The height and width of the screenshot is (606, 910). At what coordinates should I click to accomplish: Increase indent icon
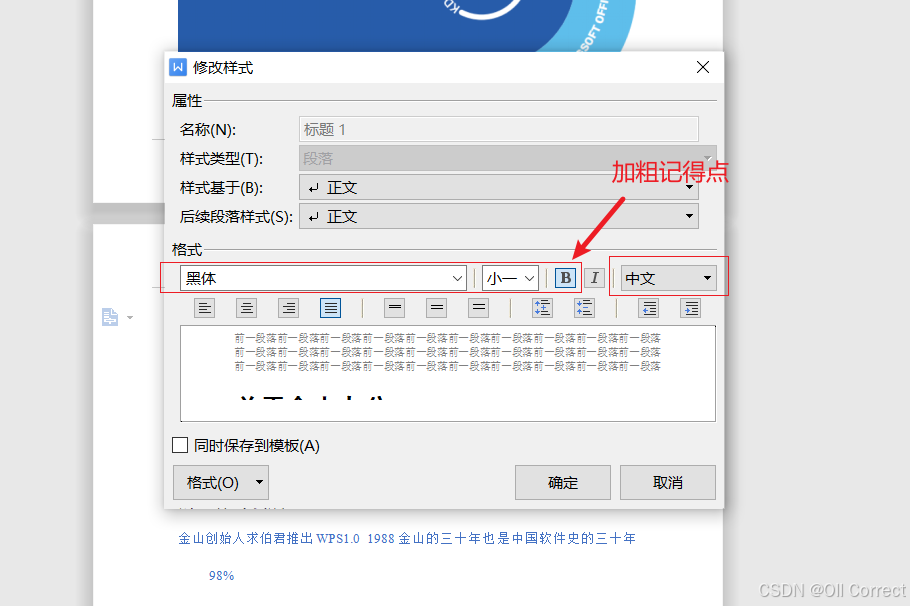(x=691, y=308)
